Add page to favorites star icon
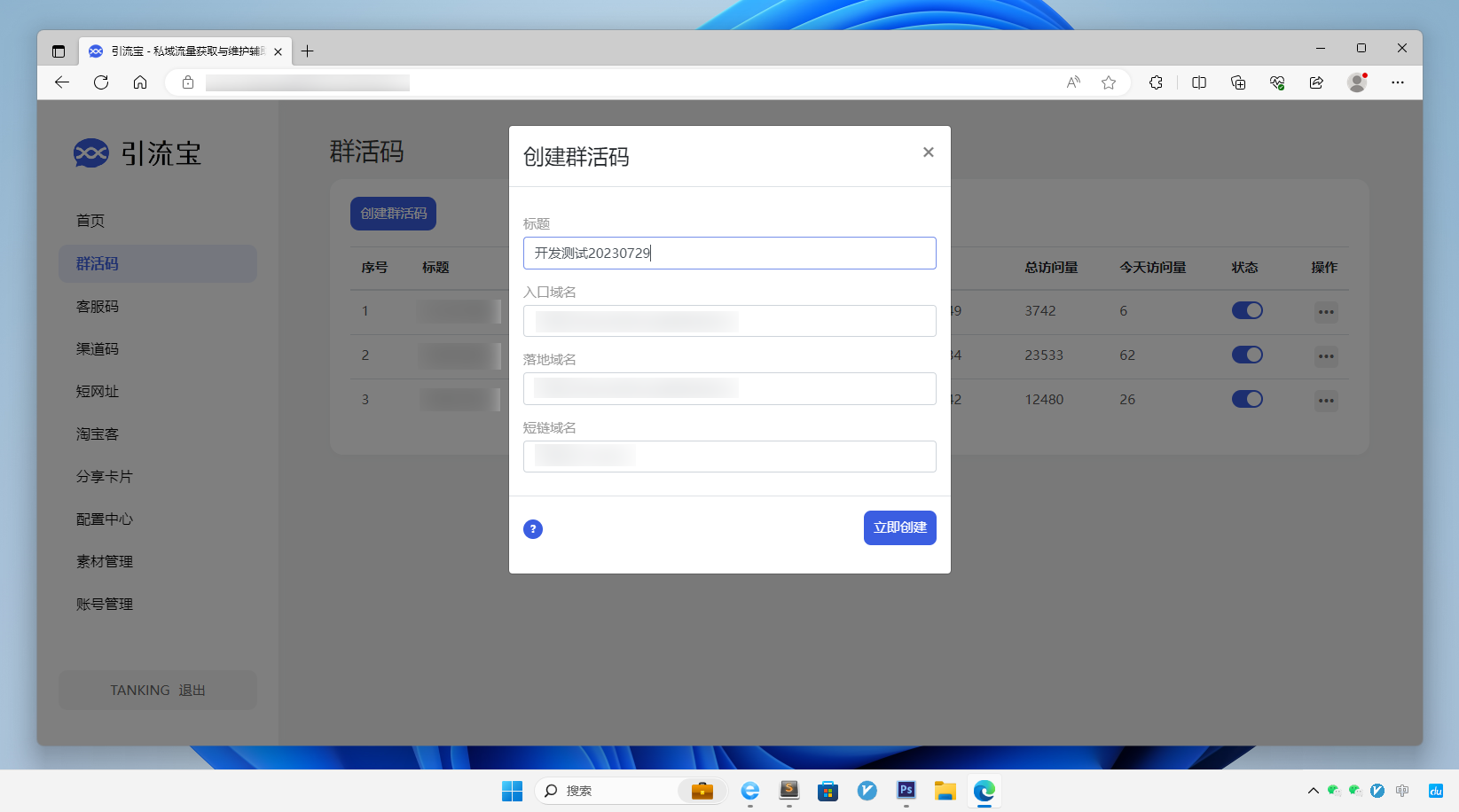1459x812 pixels. tap(1109, 82)
